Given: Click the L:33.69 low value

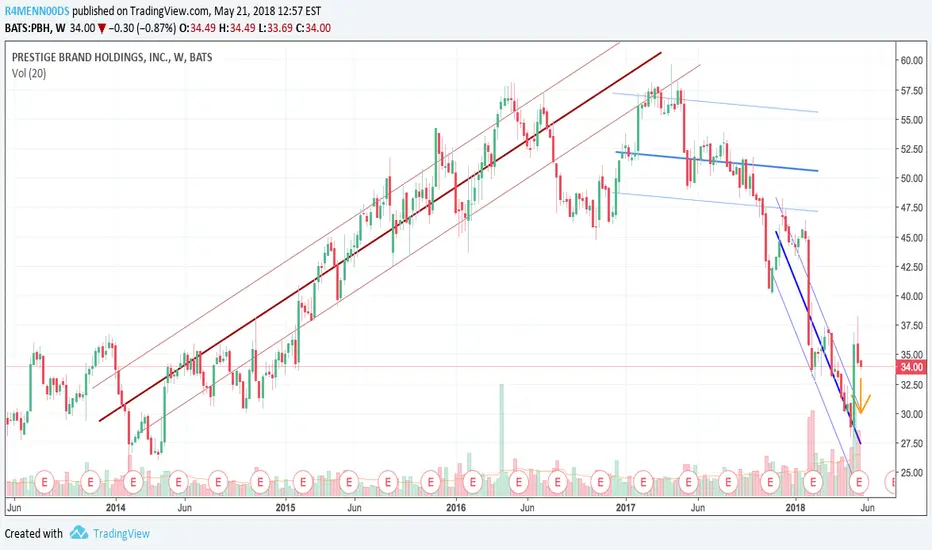Looking at the screenshot, I should pos(275,28).
